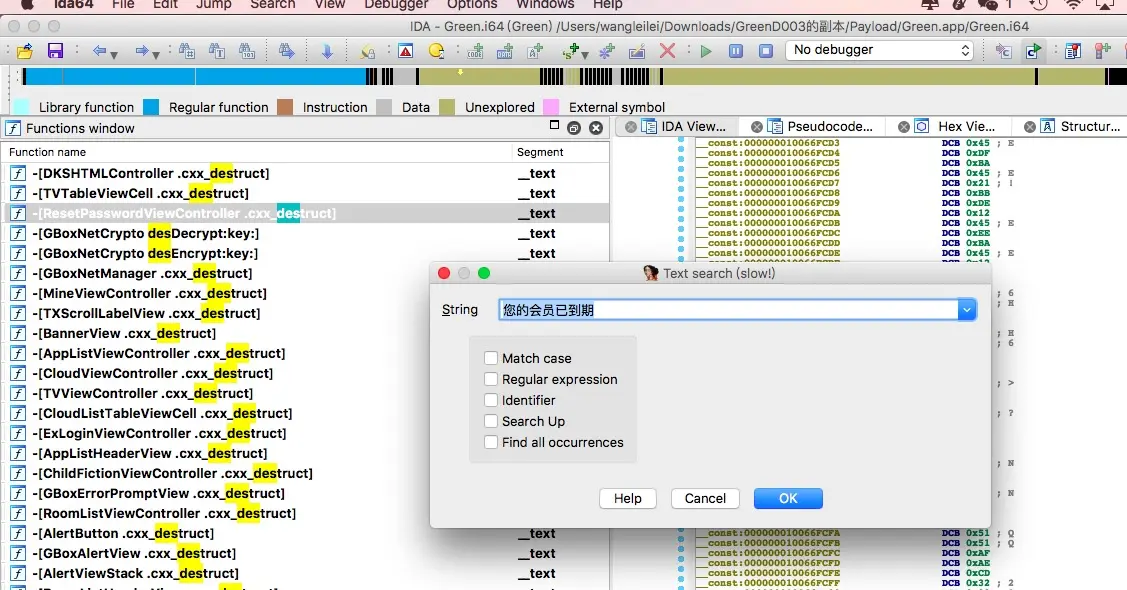Cancel the text search dialog
Screen dimensions: 1127x590
(705, 498)
